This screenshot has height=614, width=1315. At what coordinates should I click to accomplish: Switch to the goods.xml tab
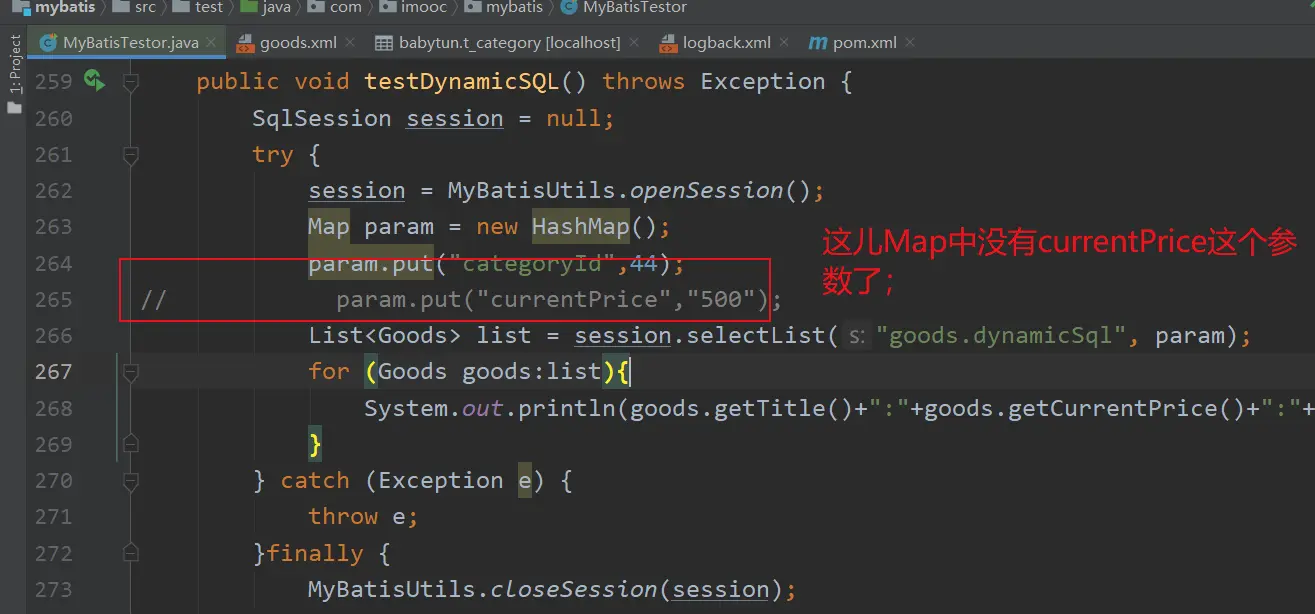coord(297,43)
